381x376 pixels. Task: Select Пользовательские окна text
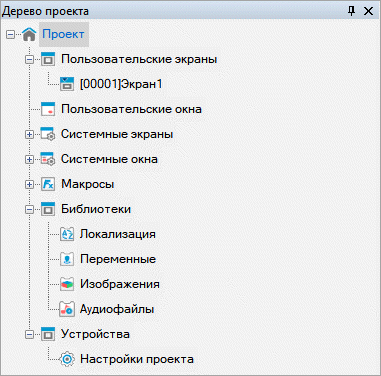(131, 109)
